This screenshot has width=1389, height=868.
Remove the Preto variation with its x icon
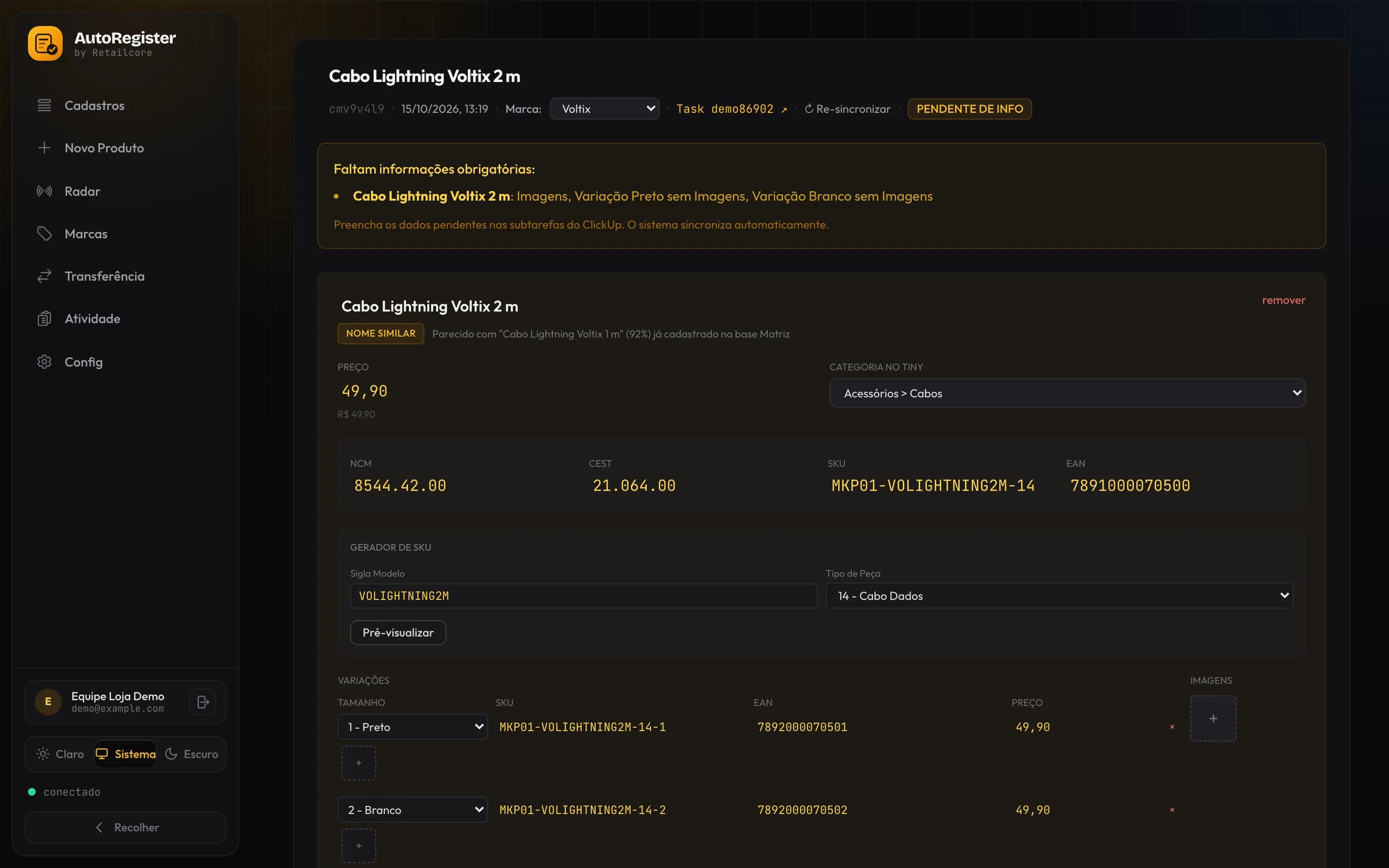(x=1172, y=727)
